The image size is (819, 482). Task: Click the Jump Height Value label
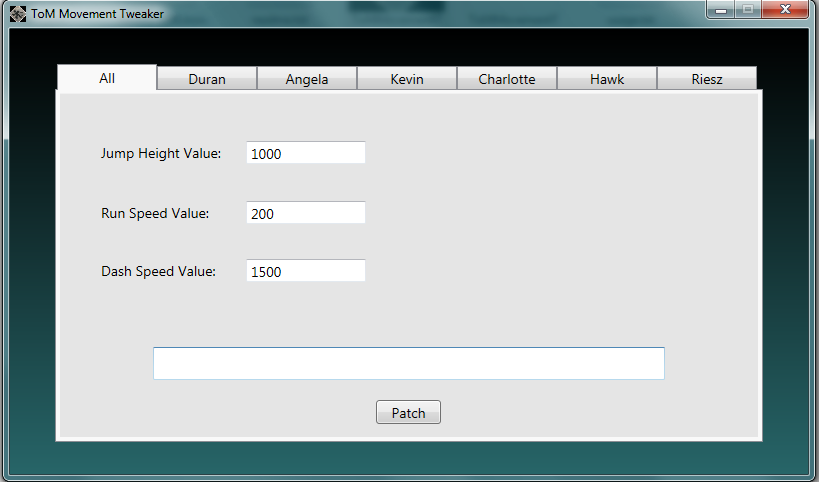(x=161, y=153)
